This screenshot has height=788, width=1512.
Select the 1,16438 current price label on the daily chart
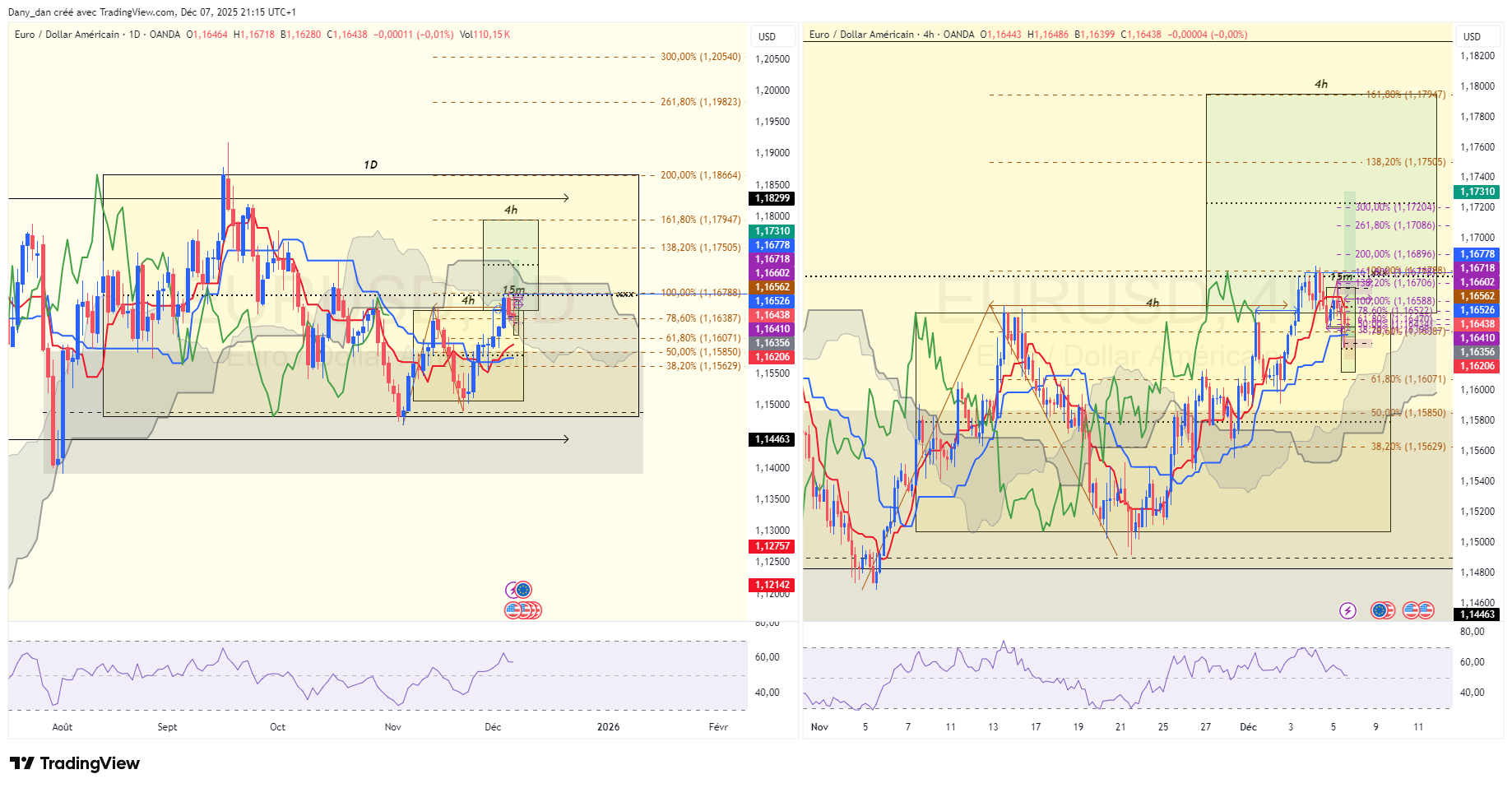(772, 315)
